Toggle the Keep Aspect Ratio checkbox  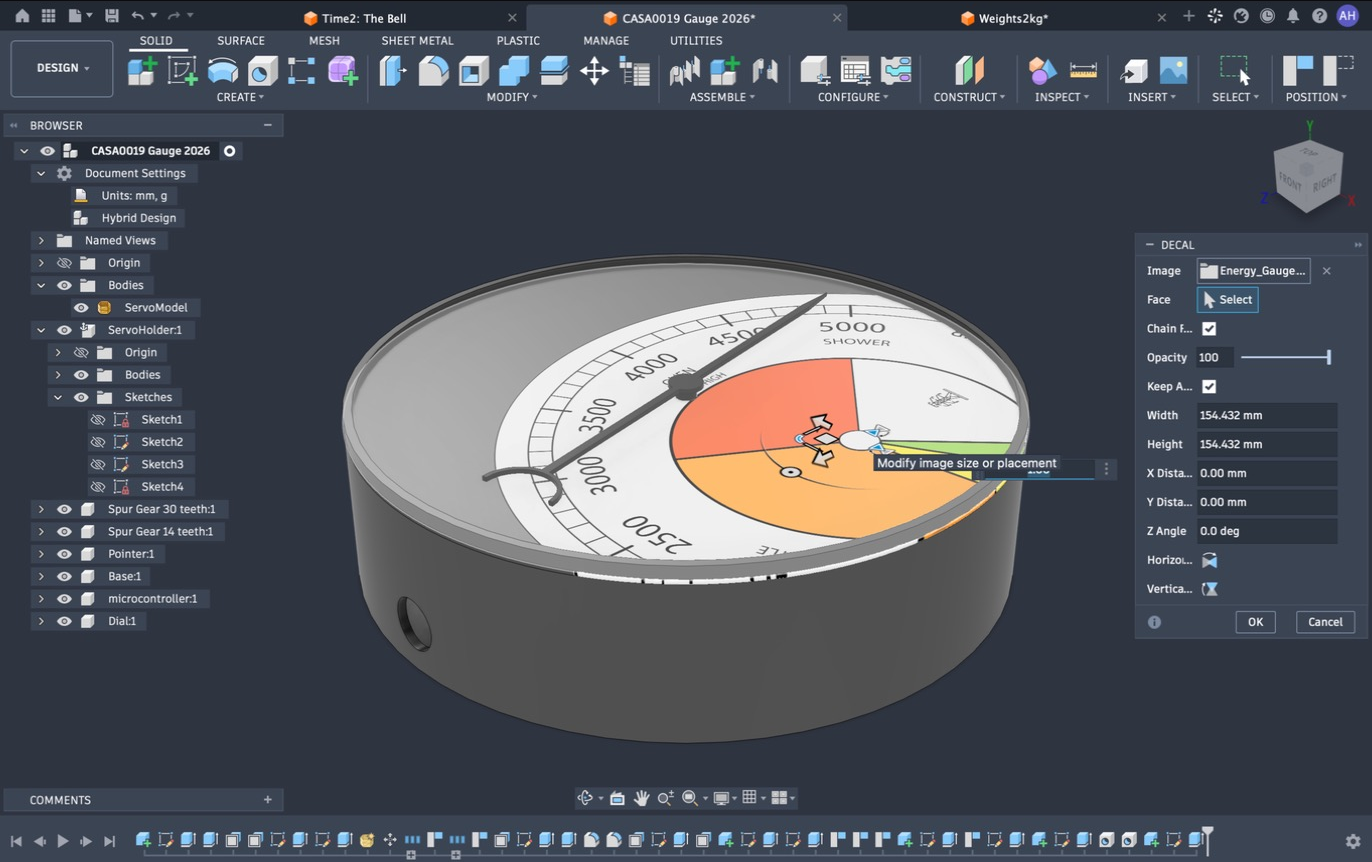[1209, 386]
